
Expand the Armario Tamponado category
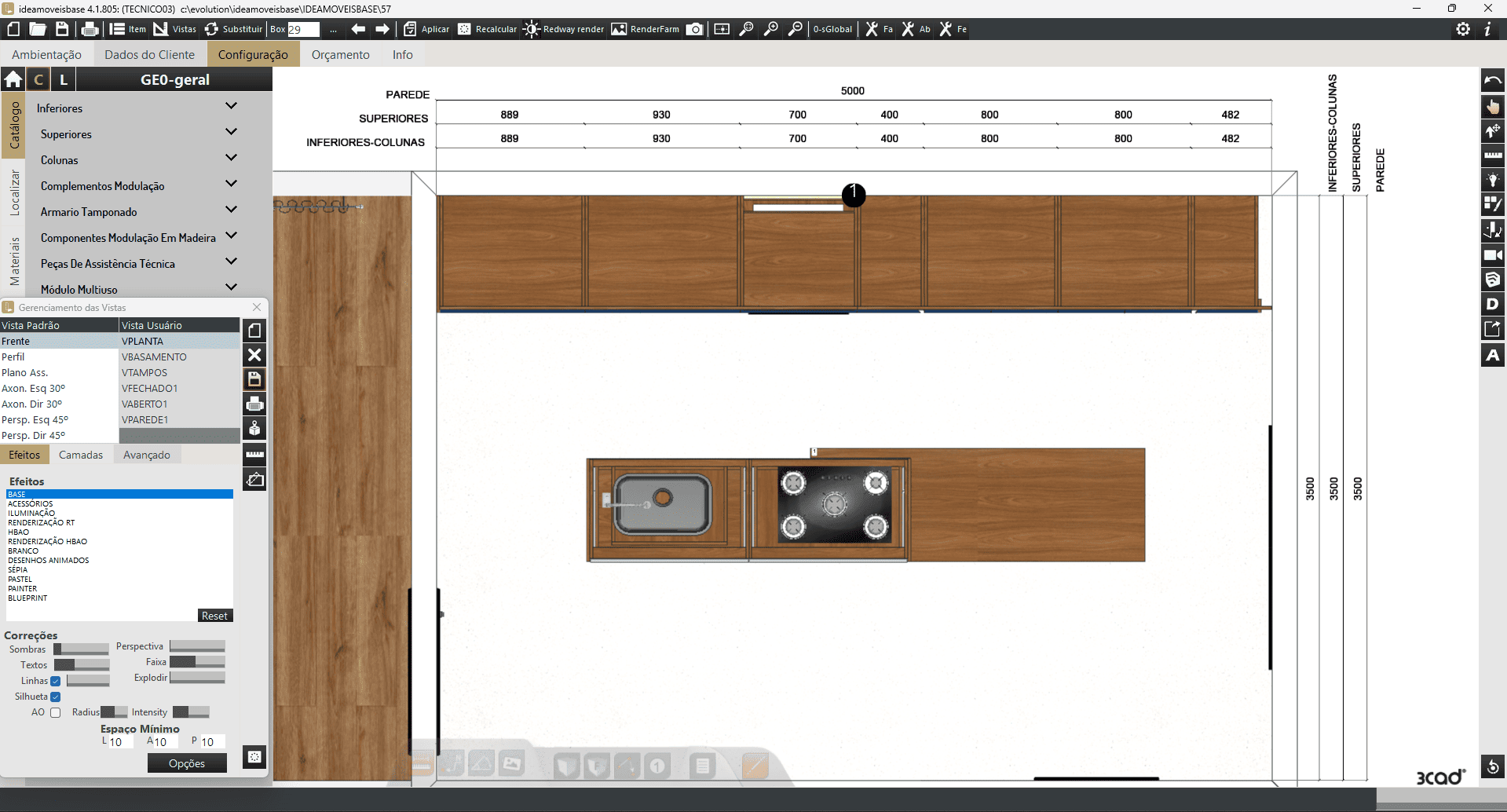pos(231,210)
